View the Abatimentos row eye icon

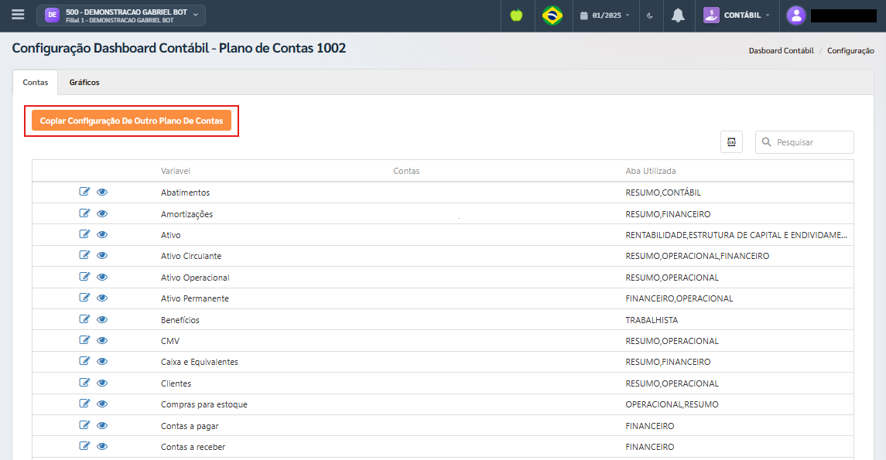(102, 192)
